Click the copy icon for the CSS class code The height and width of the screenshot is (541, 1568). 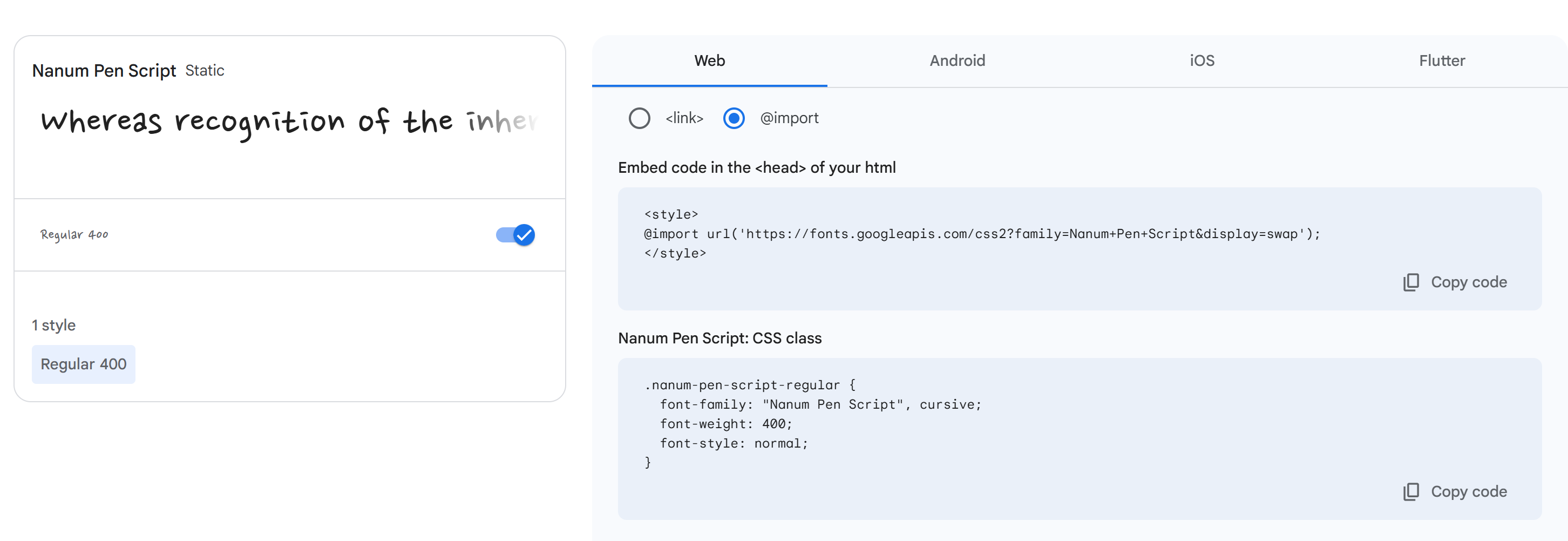click(x=1411, y=492)
